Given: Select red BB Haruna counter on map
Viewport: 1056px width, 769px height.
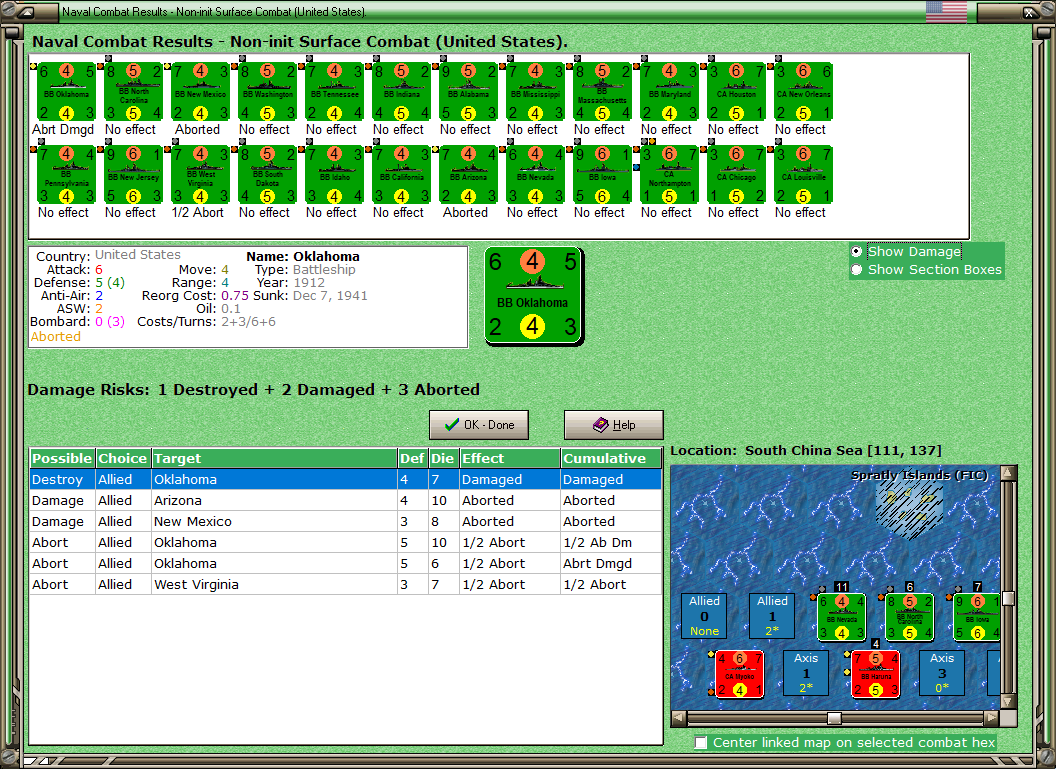Looking at the screenshot, I should click(x=876, y=674).
